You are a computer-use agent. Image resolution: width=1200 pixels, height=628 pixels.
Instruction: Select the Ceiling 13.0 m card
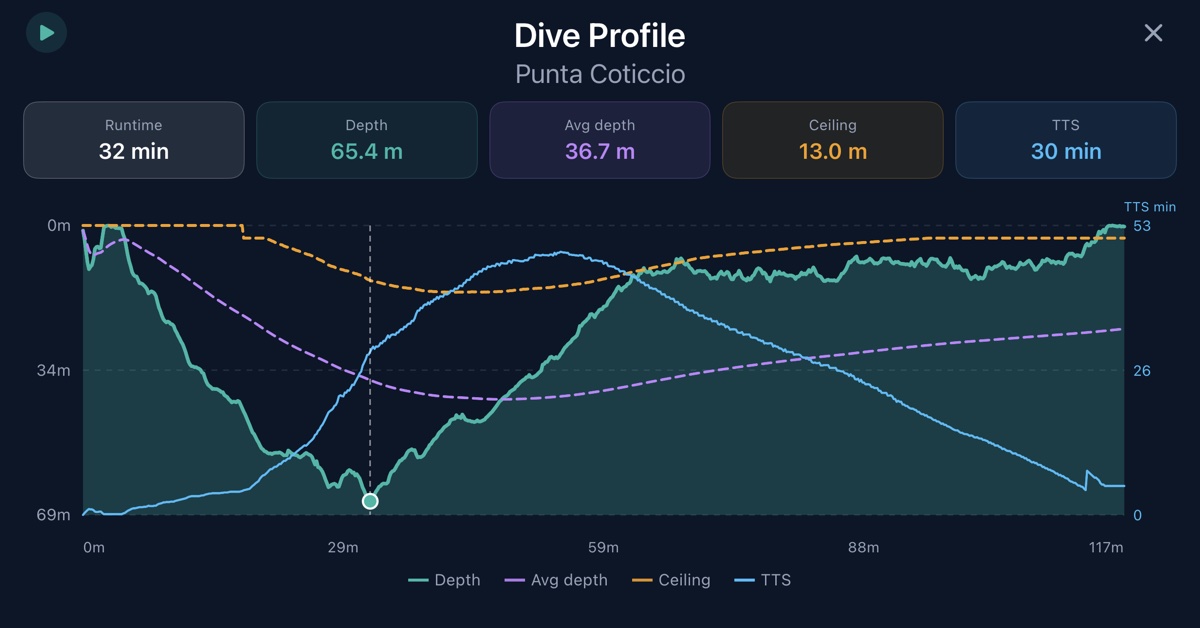click(x=833, y=140)
